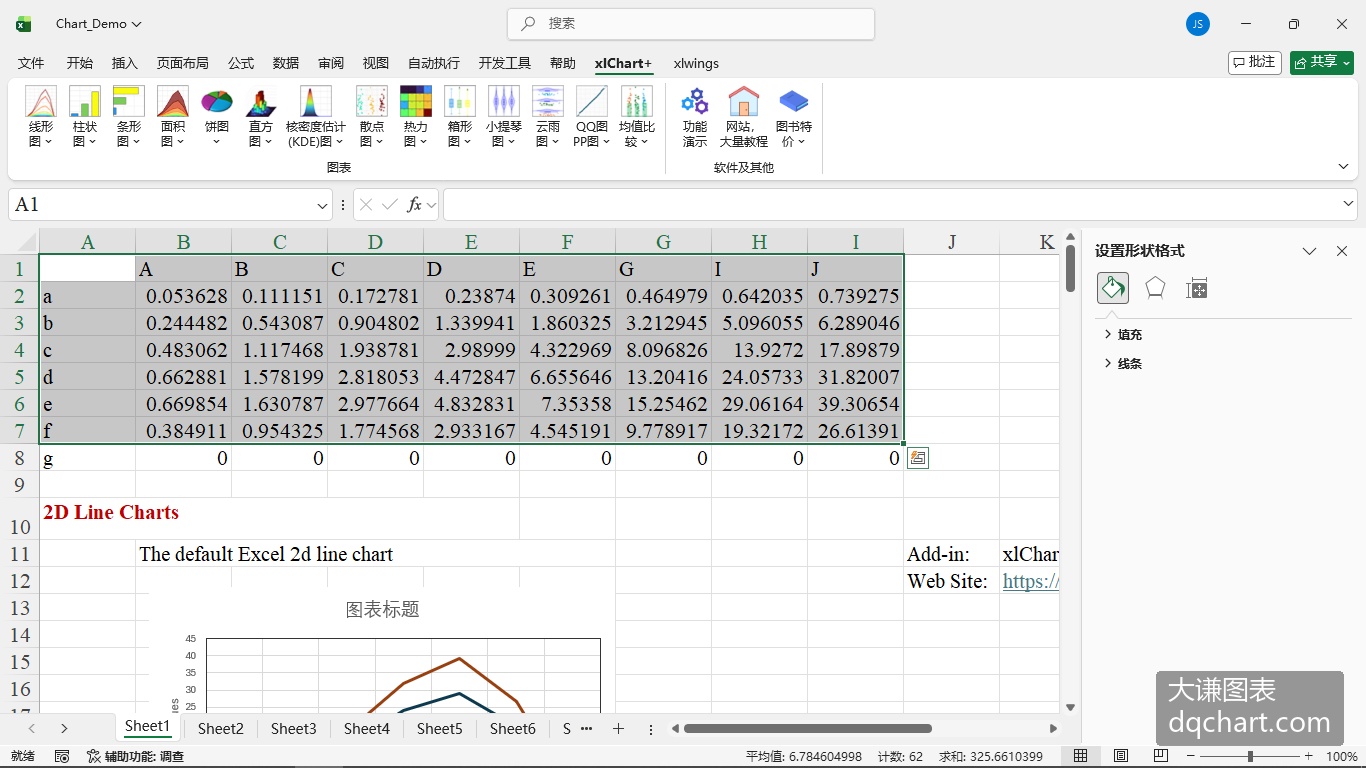The image size is (1366, 768).
Task: Switch to the xlwings ribbon tab
Action: [696, 63]
